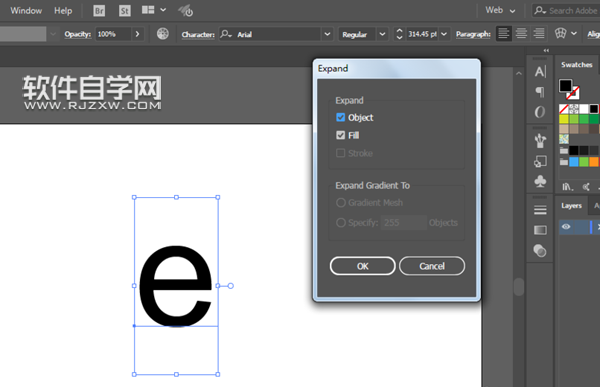Toggle the Object checkbox
Screen dimensions: 600x387
coord(340,117)
